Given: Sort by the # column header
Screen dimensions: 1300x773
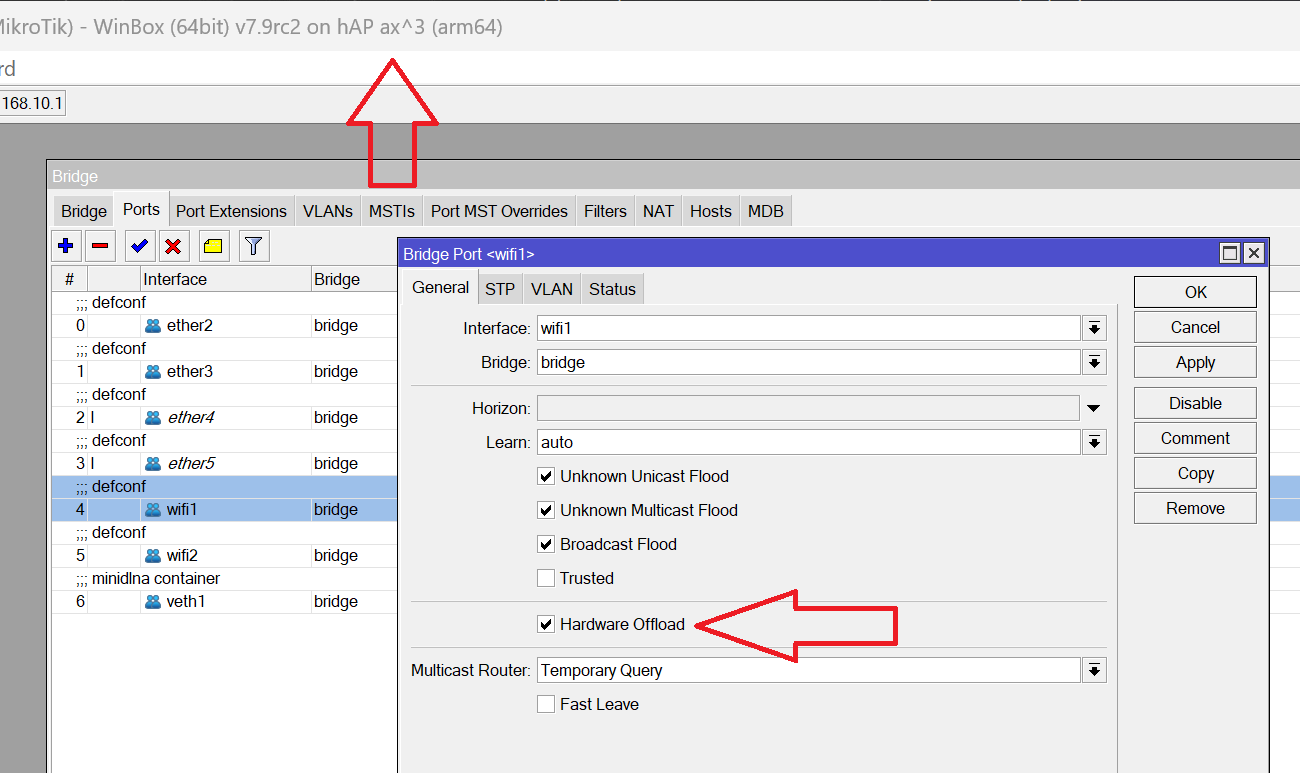Looking at the screenshot, I should tap(70, 279).
